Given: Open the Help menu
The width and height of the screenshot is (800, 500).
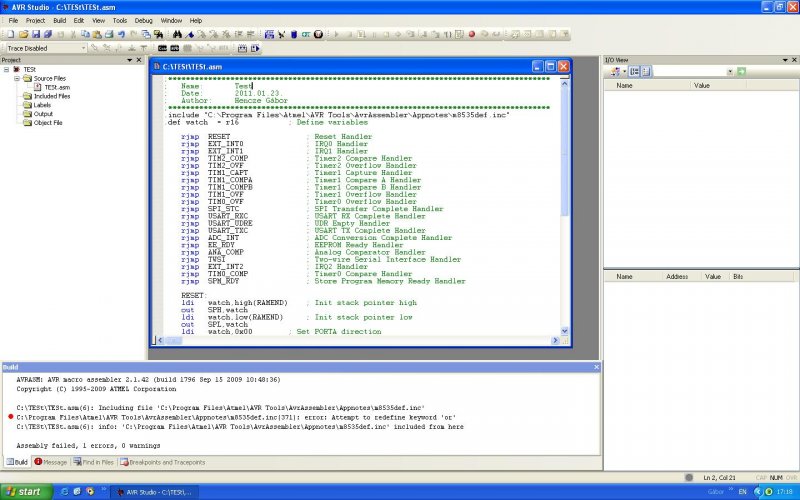Looking at the screenshot, I should click(x=196, y=20).
